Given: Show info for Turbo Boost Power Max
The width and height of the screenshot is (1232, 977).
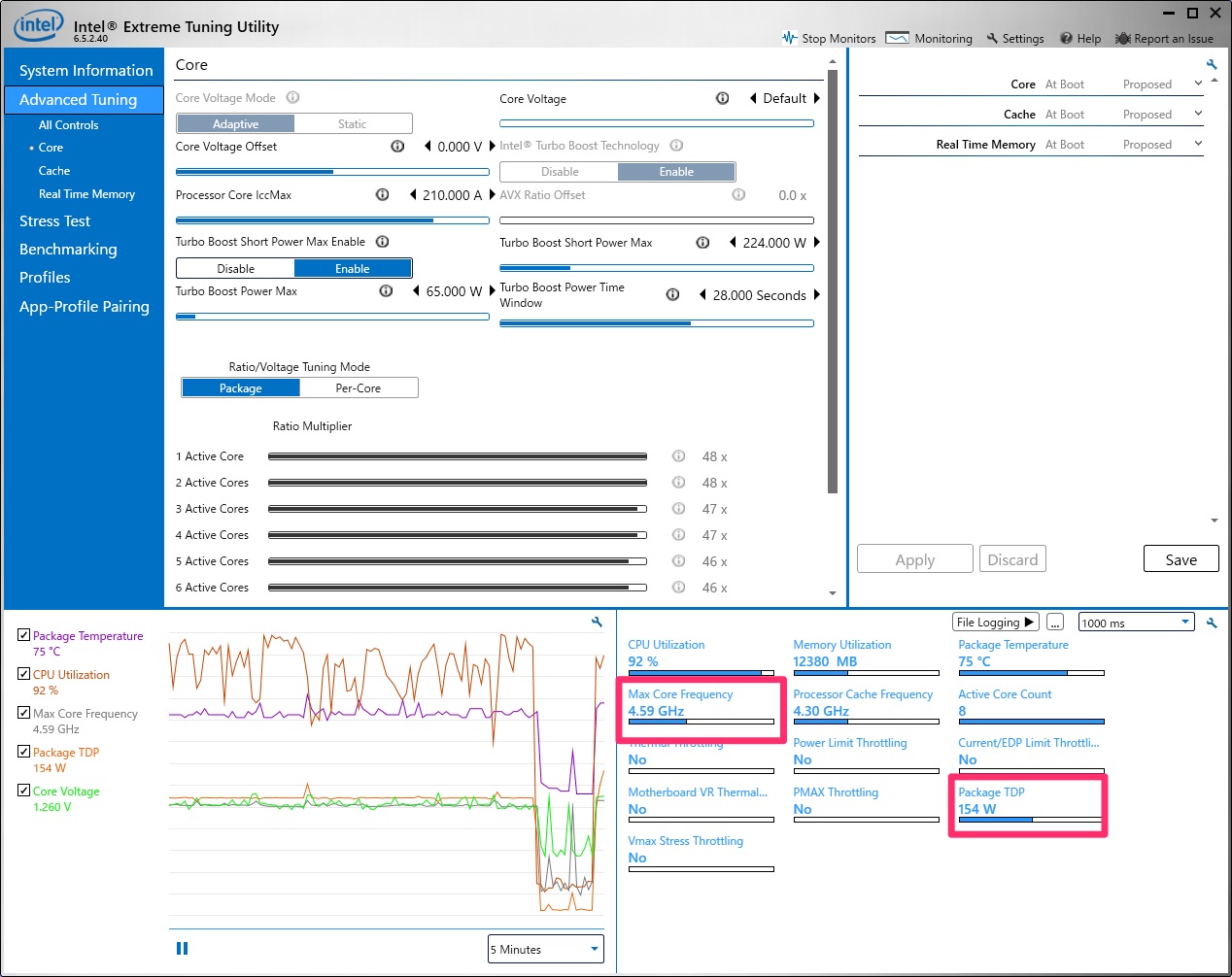Looking at the screenshot, I should [x=386, y=291].
